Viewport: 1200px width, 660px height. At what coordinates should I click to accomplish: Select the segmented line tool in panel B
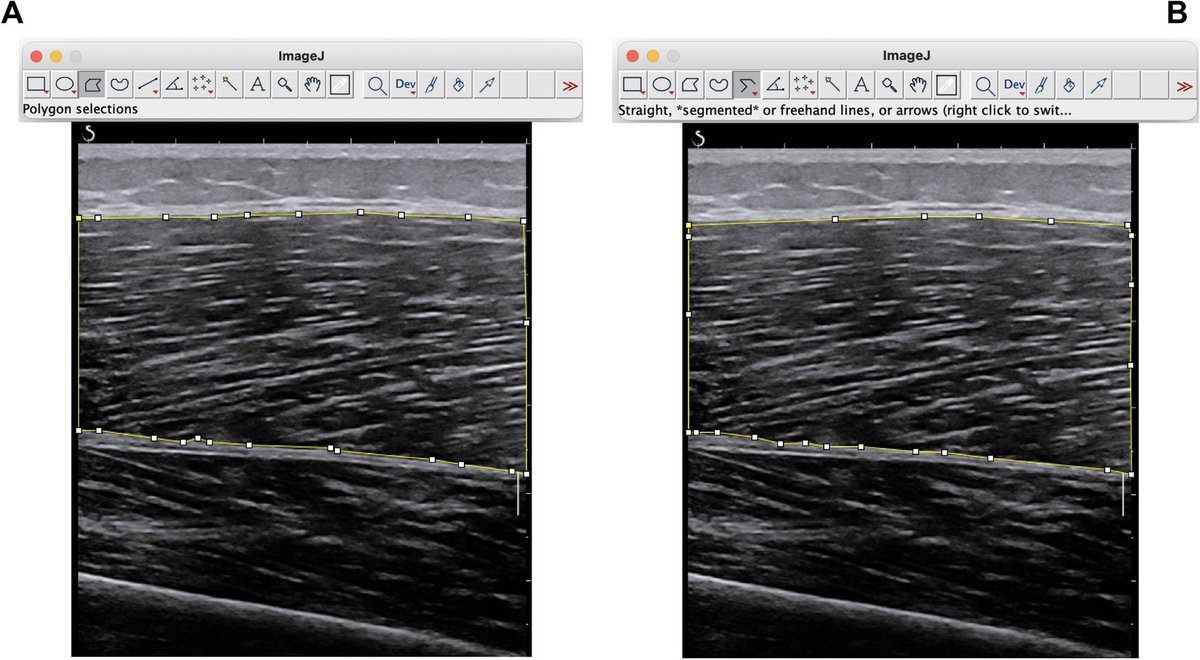pos(745,85)
